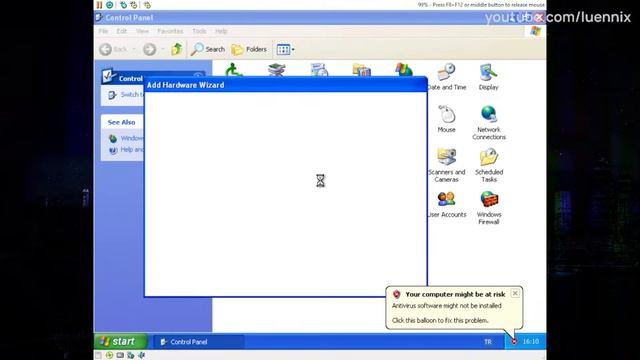Click the Back arrow button
This screenshot has height=360, width=640.
[105, 49]
